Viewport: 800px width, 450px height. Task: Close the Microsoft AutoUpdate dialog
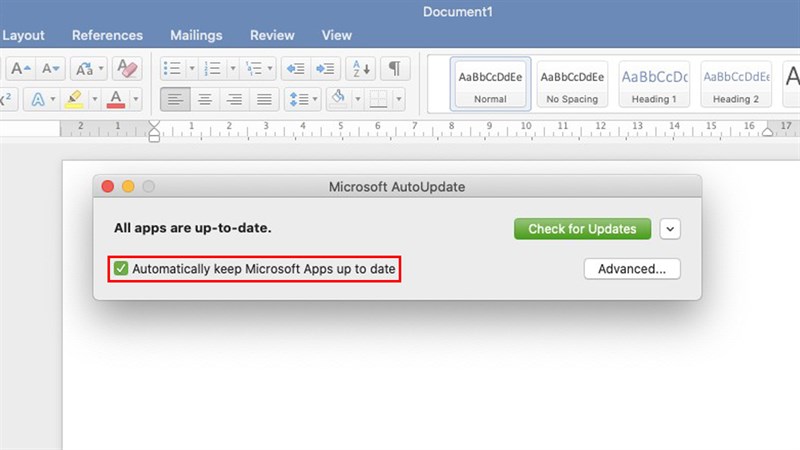[x=108, y=187]
